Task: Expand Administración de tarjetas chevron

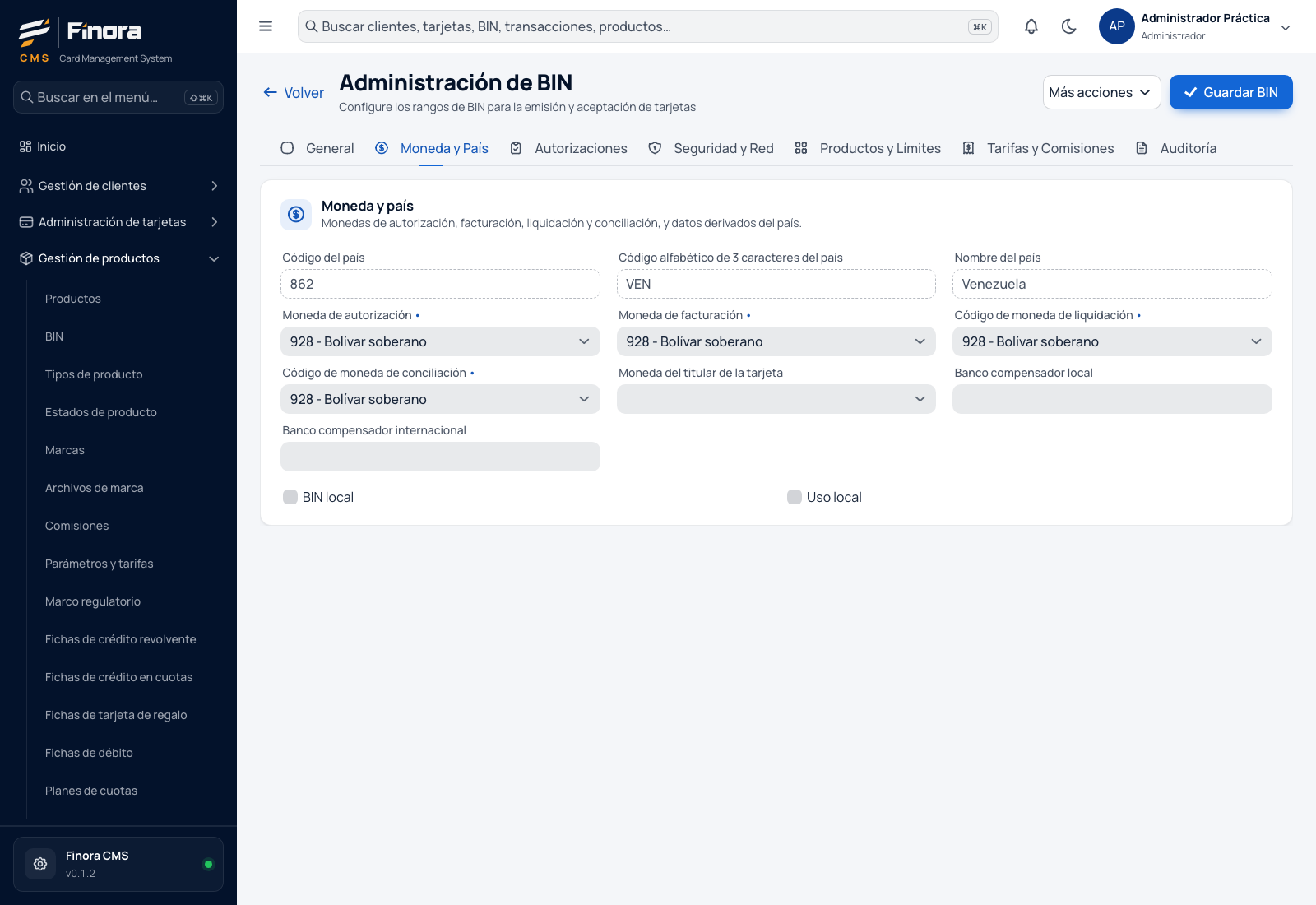Action: [x=215, y=222]
